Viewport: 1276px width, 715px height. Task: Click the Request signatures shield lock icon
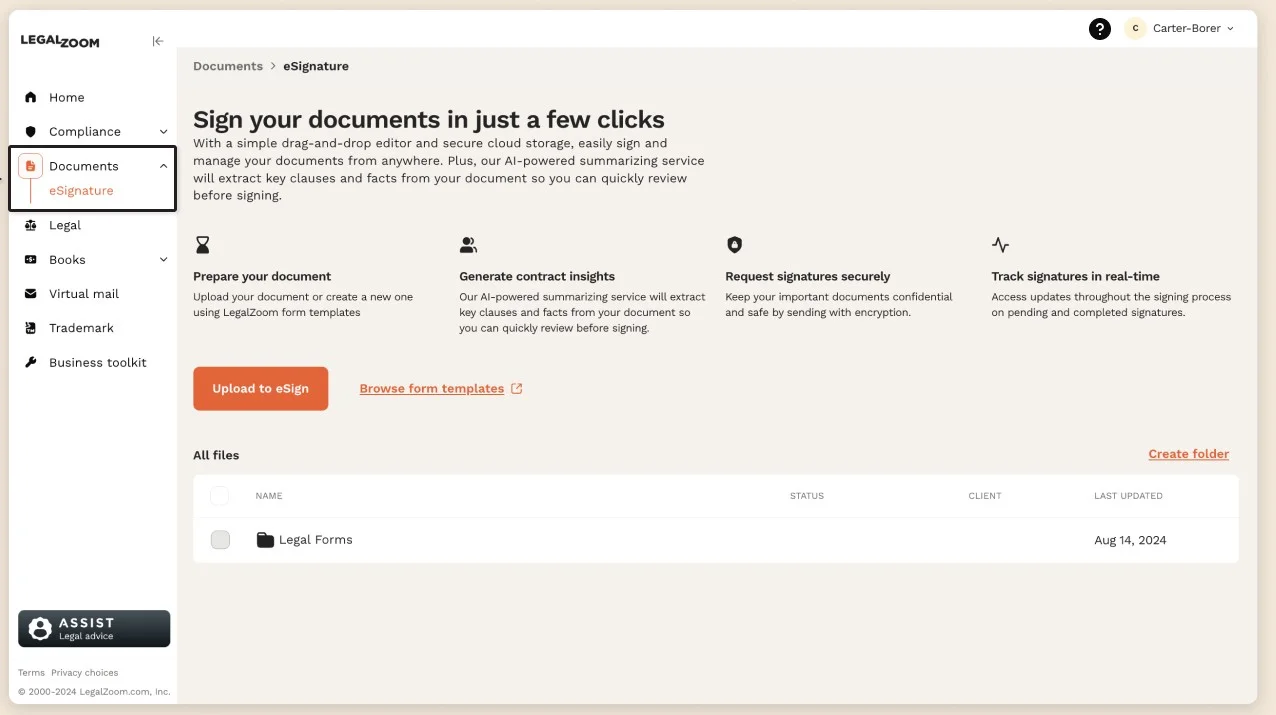pyautogui.click(x=734, y=245)
